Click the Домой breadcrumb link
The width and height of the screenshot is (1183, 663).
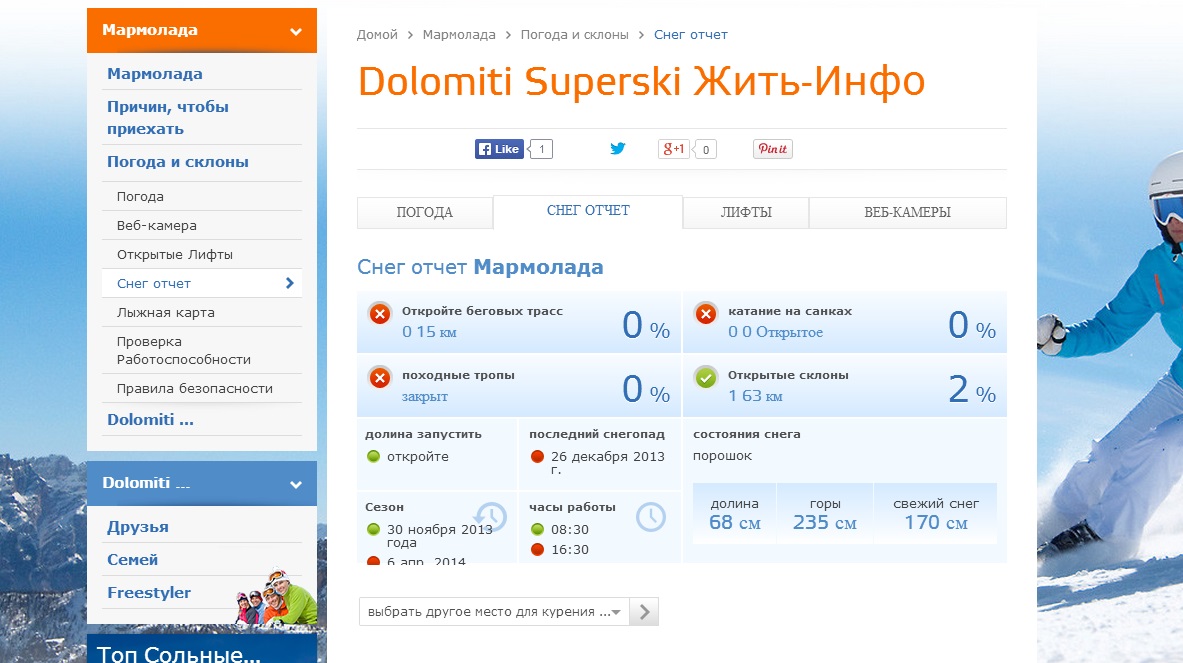(x=377, y=35)
